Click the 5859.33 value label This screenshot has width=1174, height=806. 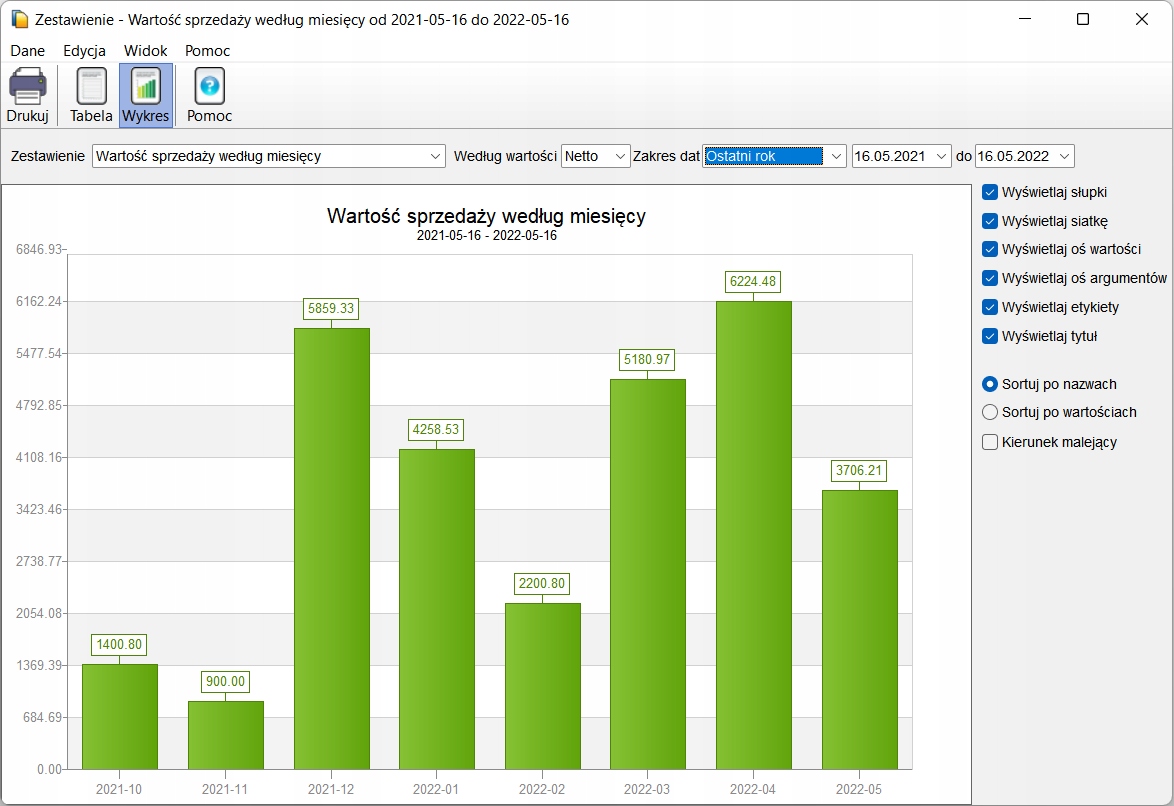tap(331, 309)
